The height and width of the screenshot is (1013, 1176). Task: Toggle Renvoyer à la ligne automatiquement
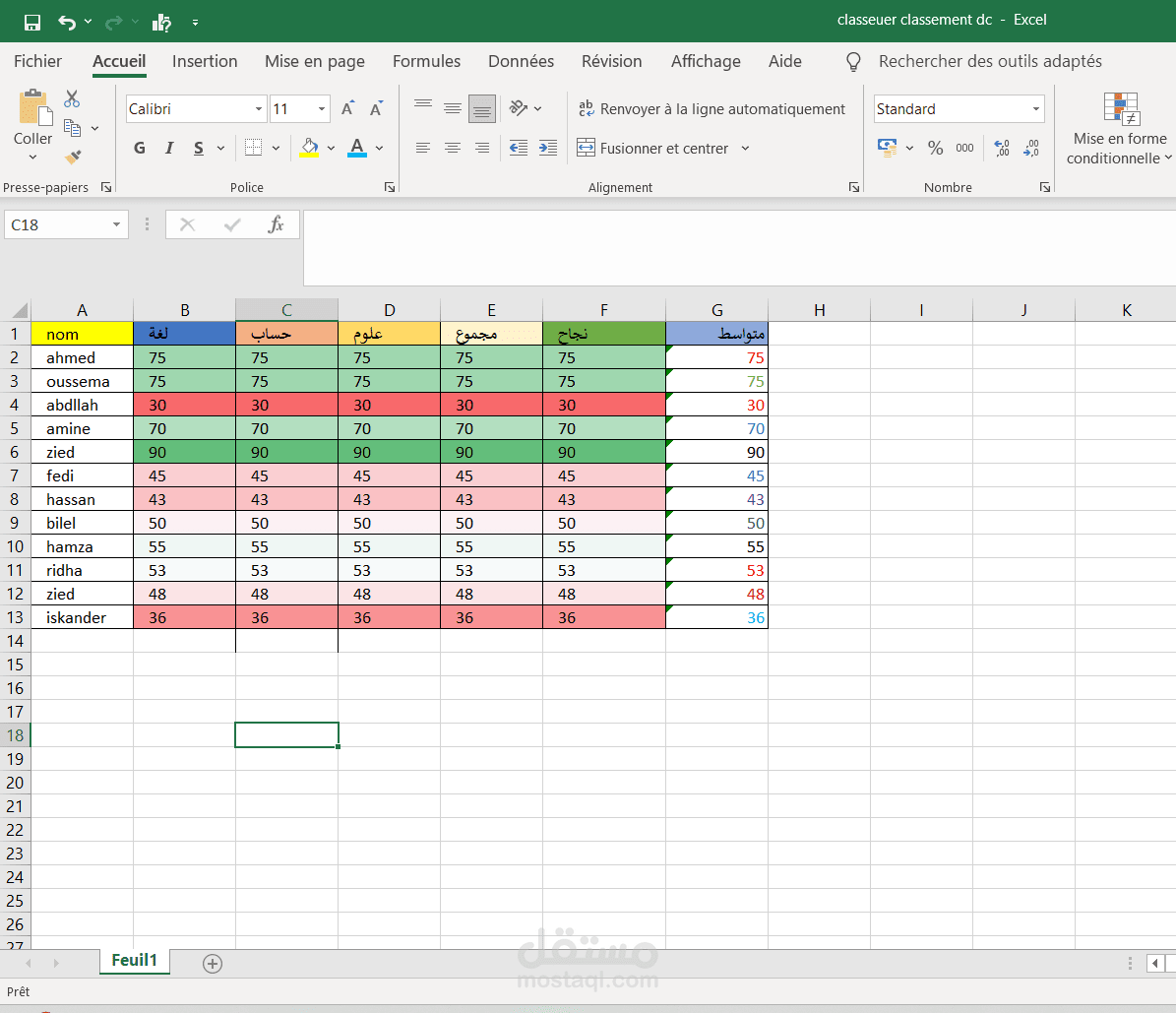[714, 108]
